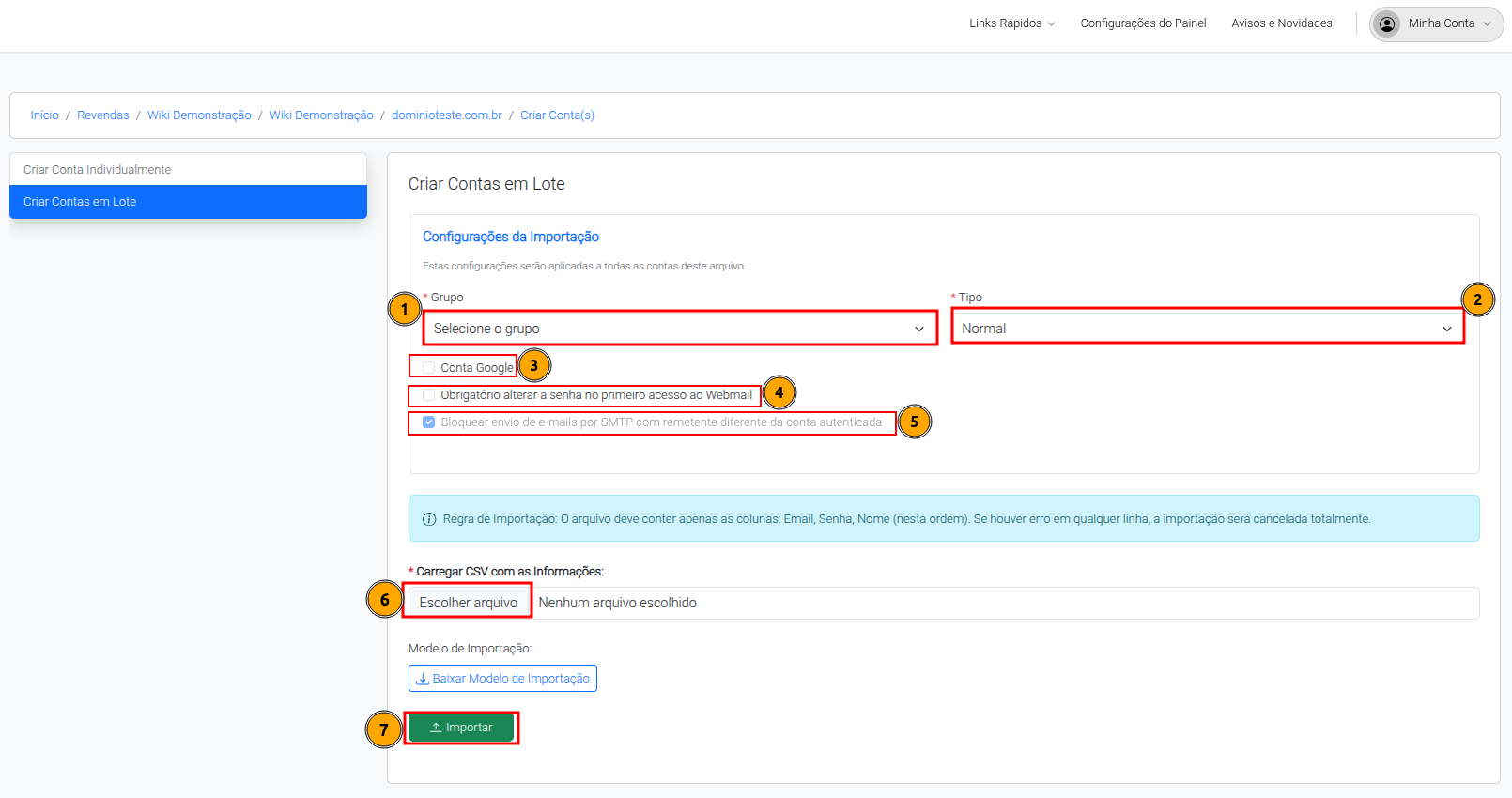Open the dominioteste.com.br breadcrumb link
This screenshot has height=798, width=1512.
(x=447, y=115)
